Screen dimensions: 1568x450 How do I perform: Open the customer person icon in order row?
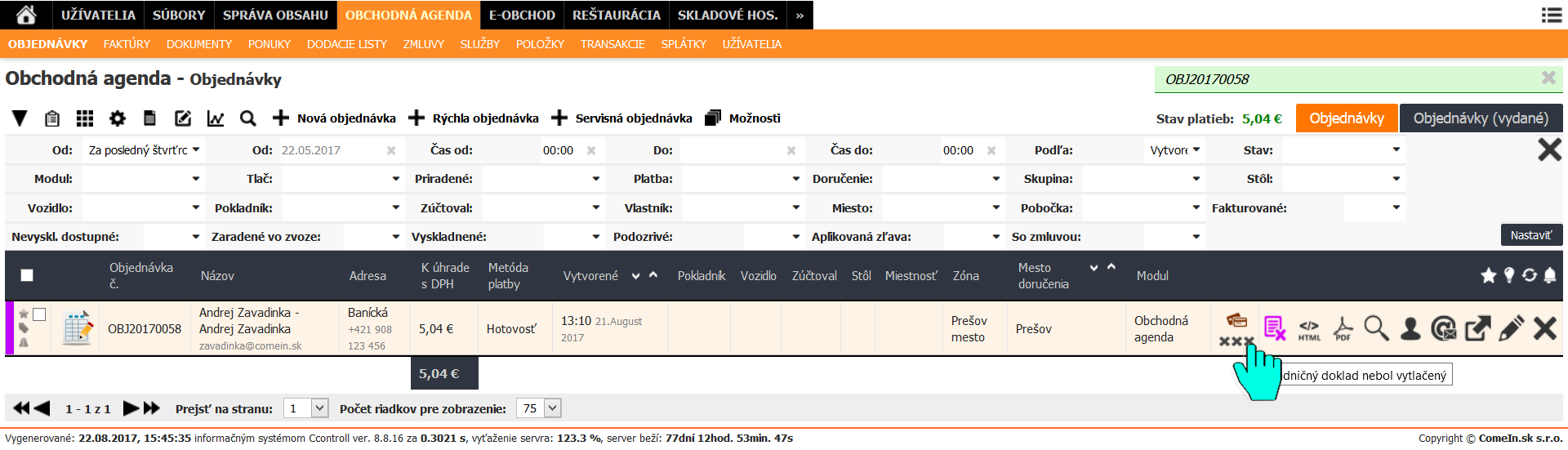pos(1410,328)
